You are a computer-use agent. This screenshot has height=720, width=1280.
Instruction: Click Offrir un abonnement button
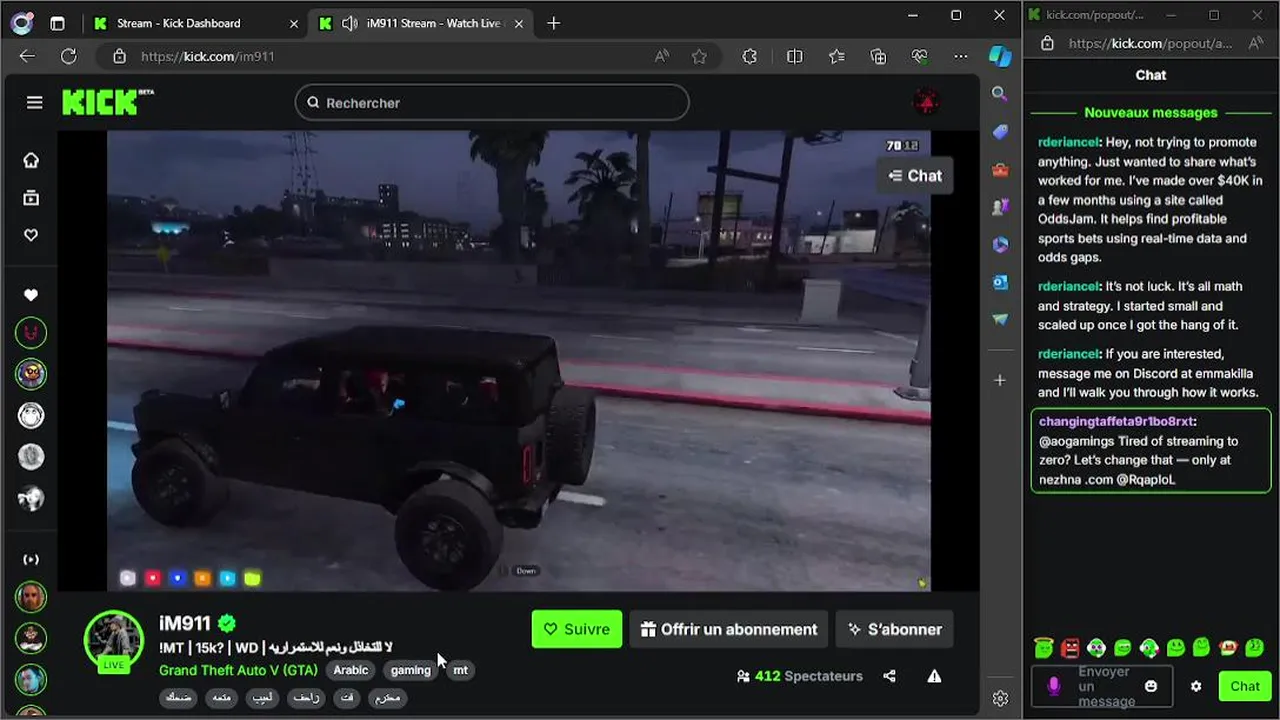729,629
